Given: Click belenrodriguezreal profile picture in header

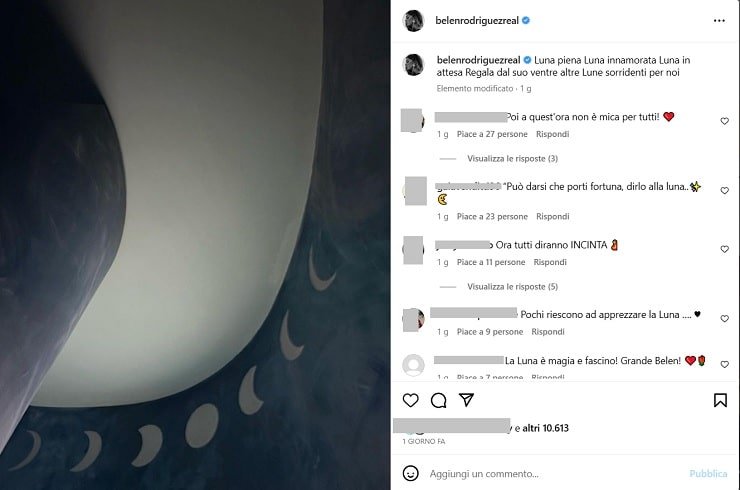Looking at the screenshot, I should 414,20.
